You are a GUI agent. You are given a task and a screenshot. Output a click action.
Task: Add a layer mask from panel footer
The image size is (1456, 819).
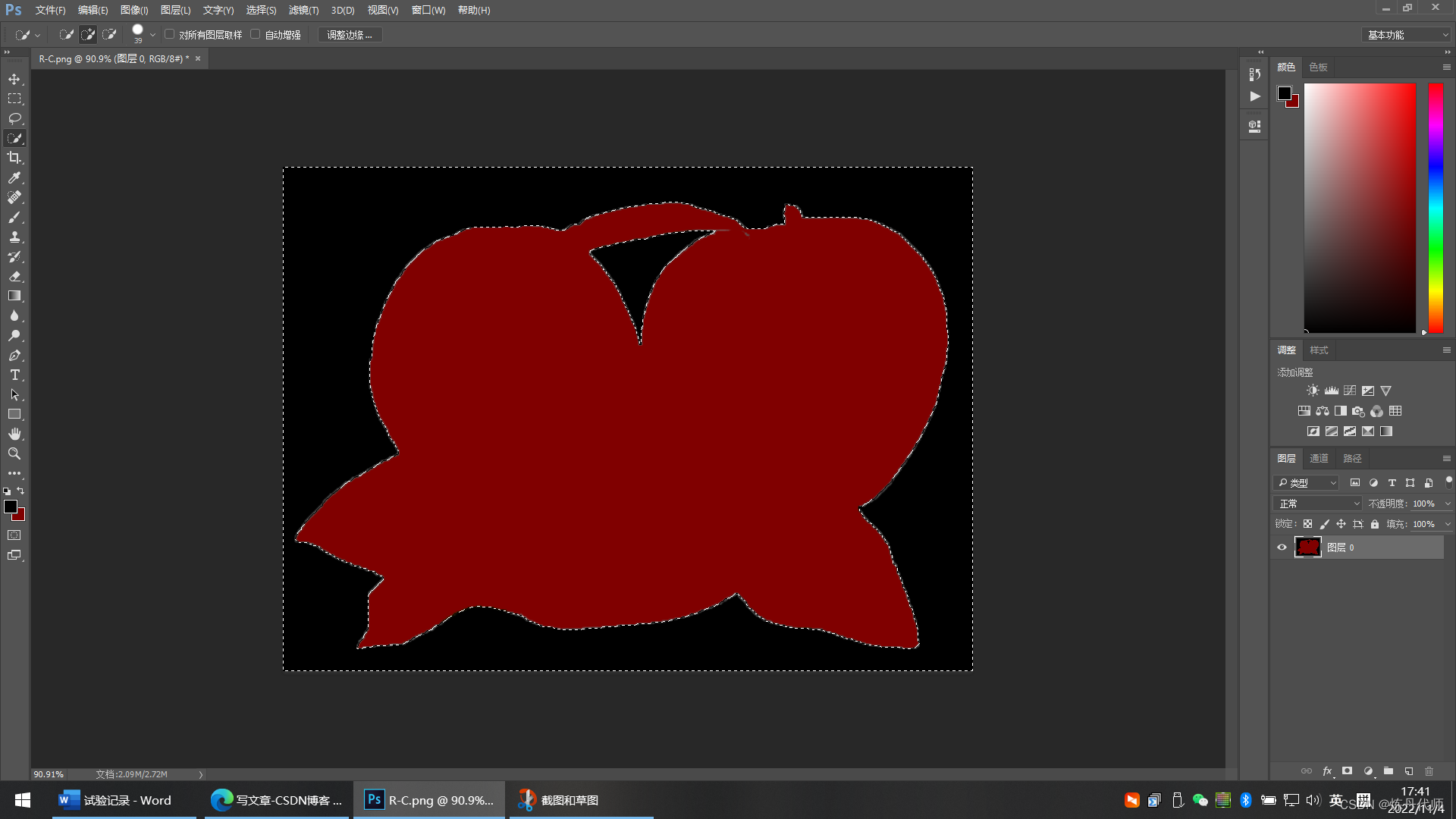[x=1347, y=771]
